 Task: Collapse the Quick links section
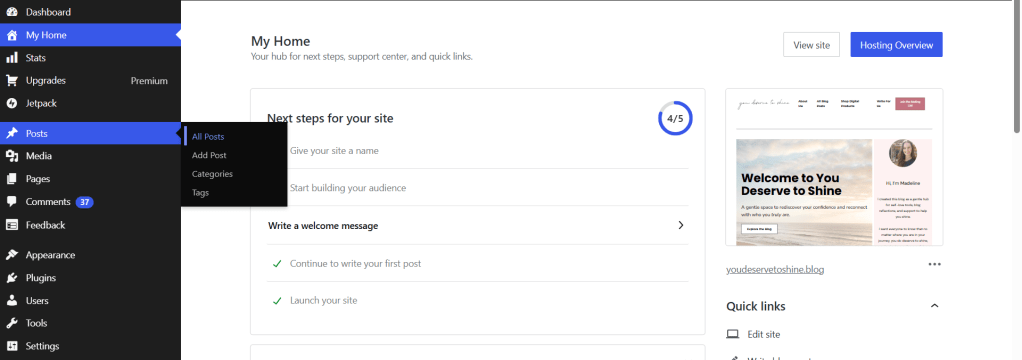tap(934, 306)
